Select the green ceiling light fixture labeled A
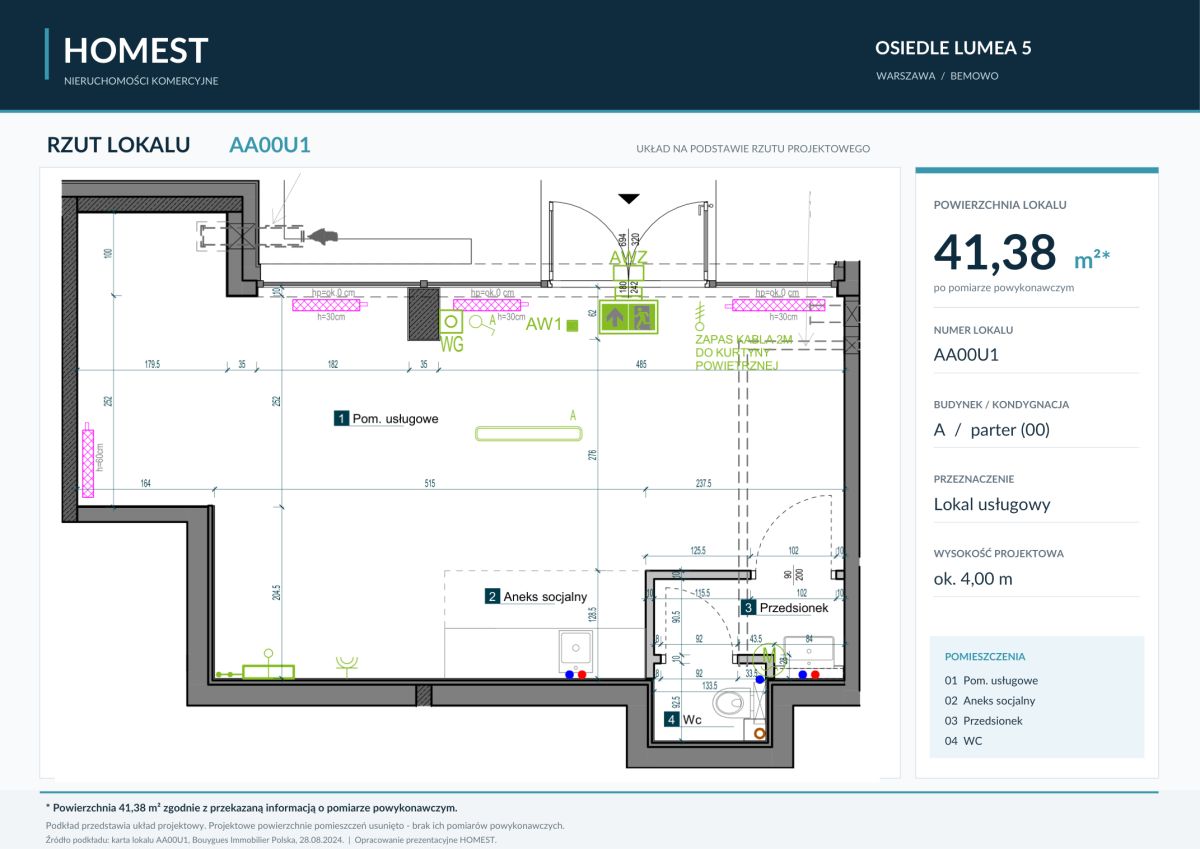 [529, 433]
